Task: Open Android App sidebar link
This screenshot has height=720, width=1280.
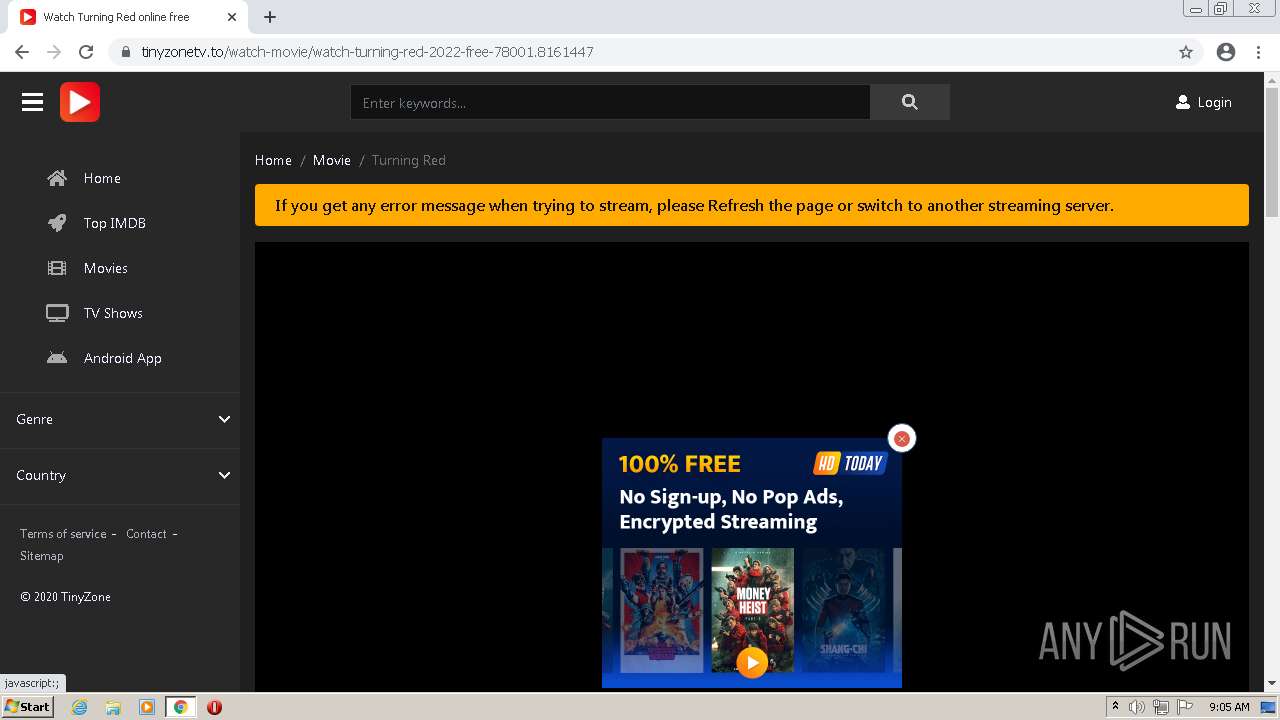Action: coord(123,358)
